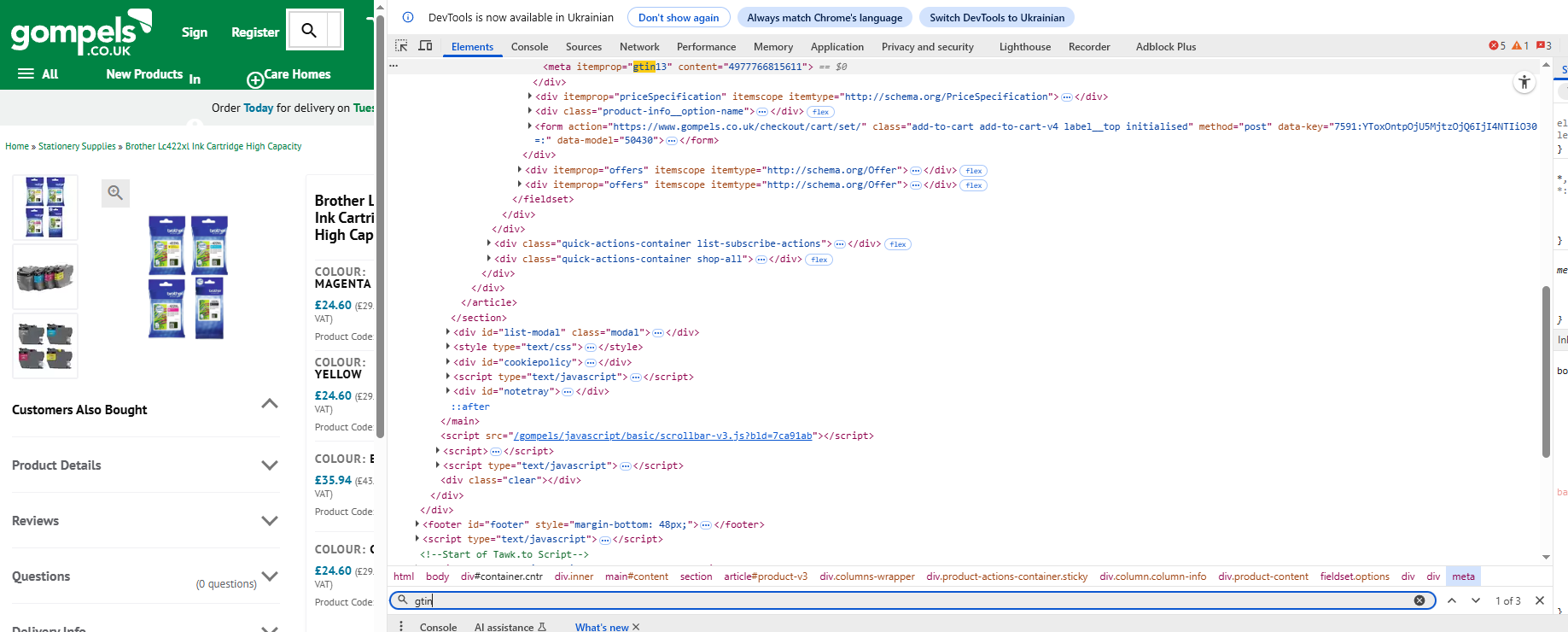The height and width of the screenshot is (632, 1568).
Task: Open the All hamburger menu icon
Action: [x=26, y=74]
